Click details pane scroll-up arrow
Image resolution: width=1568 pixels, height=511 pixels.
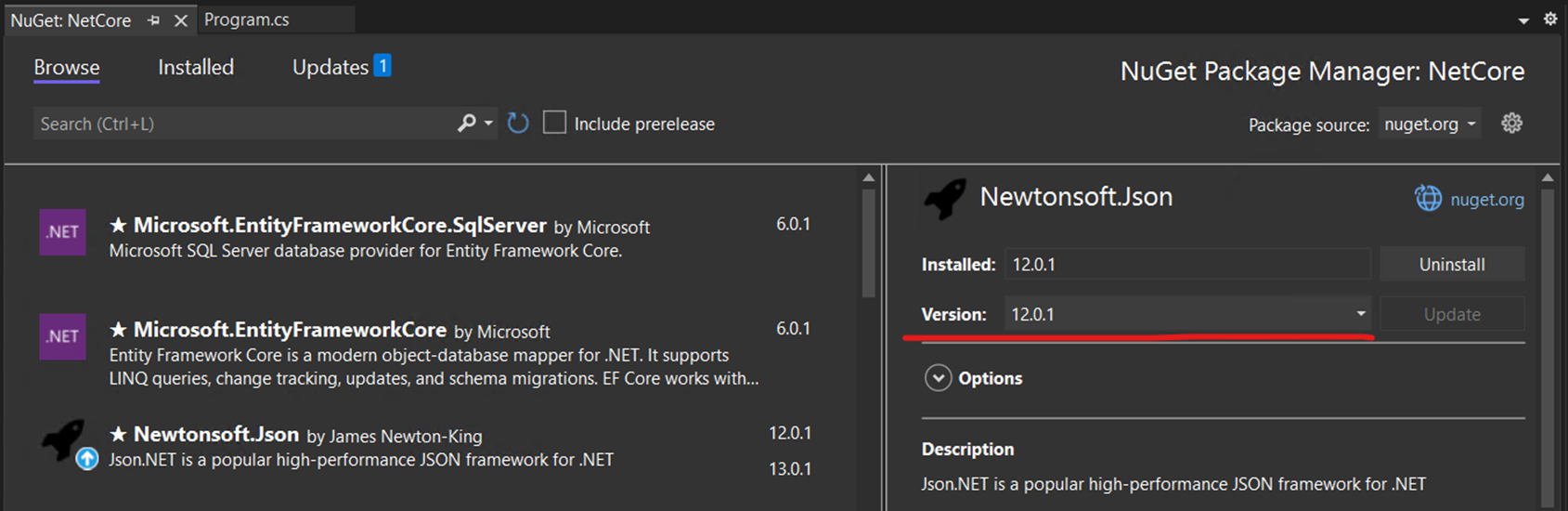point(1548,177)
